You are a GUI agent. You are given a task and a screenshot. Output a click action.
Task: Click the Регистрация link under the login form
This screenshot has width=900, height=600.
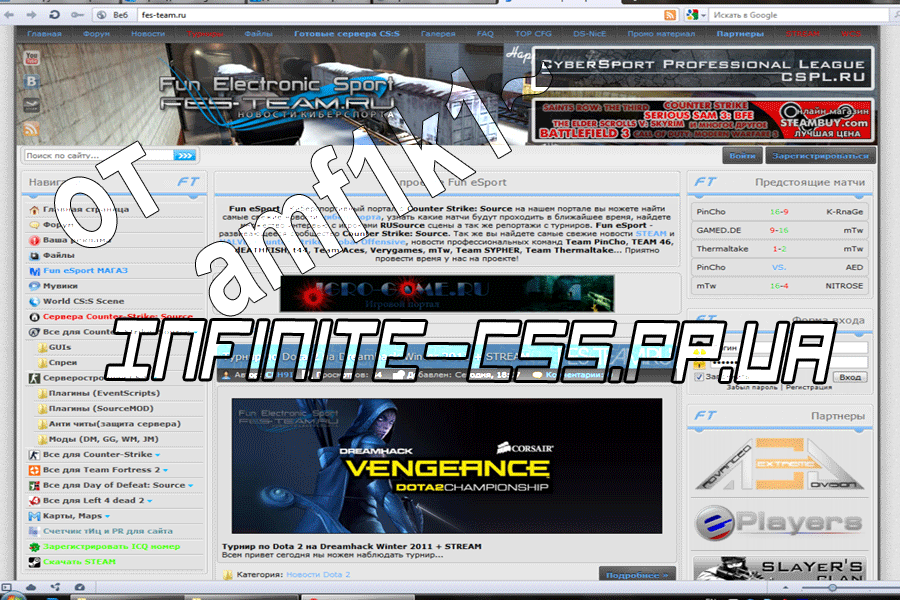coord(809,388)
